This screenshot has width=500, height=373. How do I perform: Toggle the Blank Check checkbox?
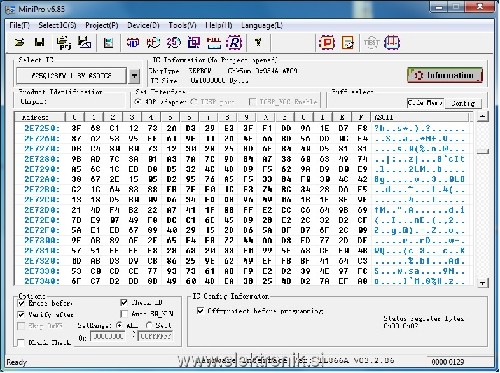[21, 342]
